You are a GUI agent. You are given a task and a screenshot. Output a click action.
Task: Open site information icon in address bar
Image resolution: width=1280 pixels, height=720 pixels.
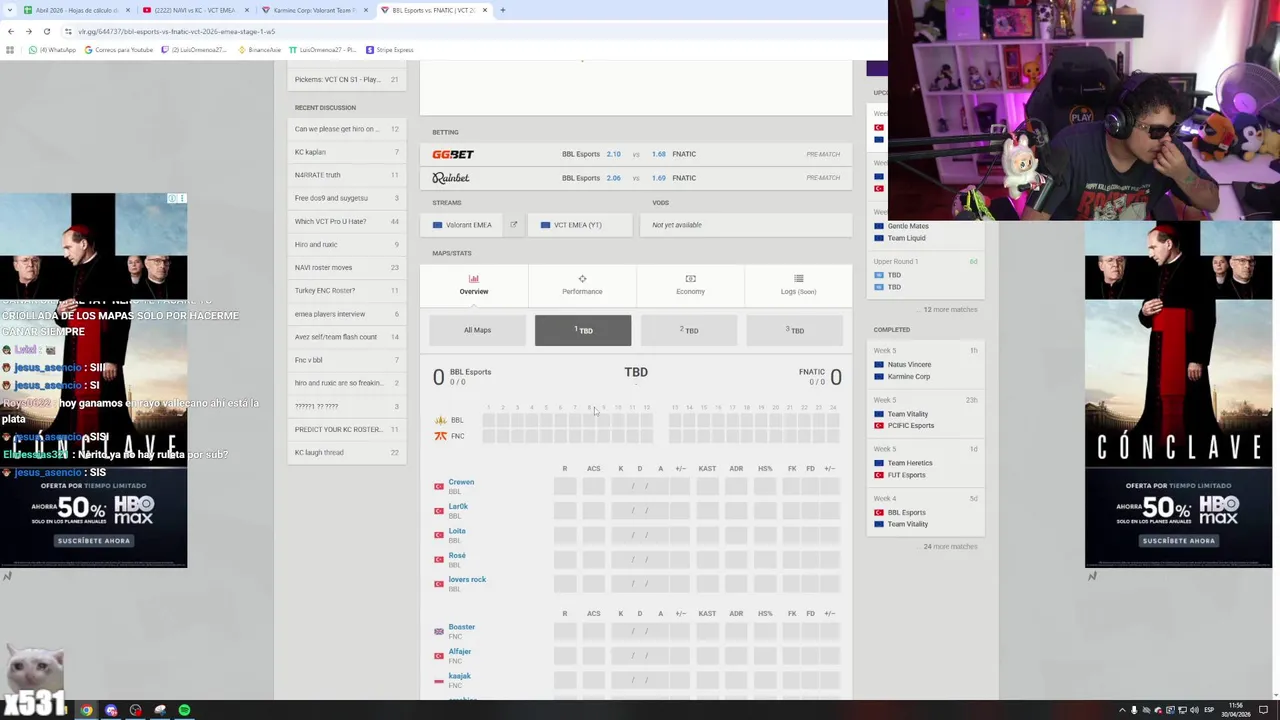click(x=68, y=31)
